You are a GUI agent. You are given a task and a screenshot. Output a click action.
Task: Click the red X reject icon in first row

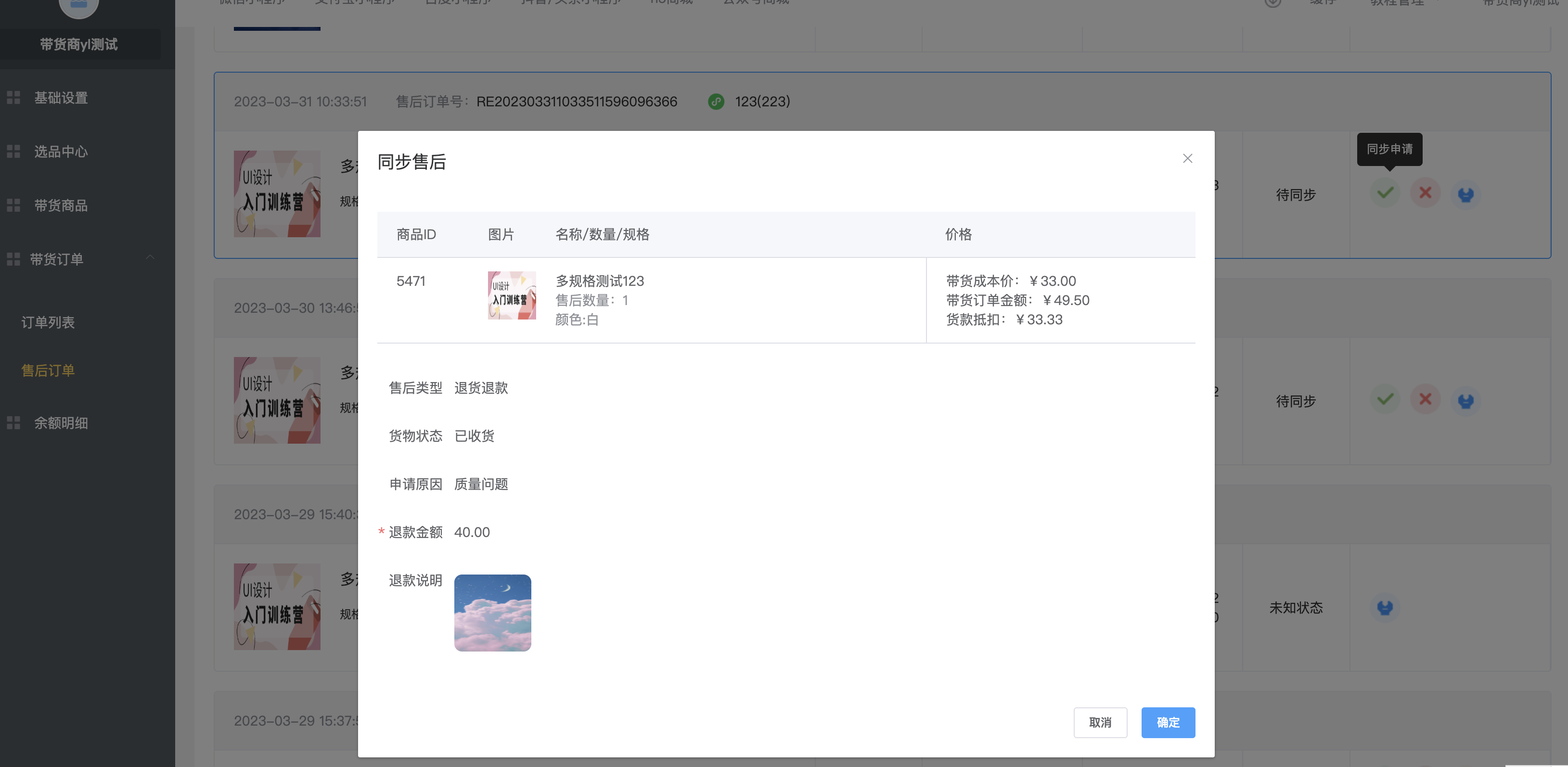(x=1425, y=193)
